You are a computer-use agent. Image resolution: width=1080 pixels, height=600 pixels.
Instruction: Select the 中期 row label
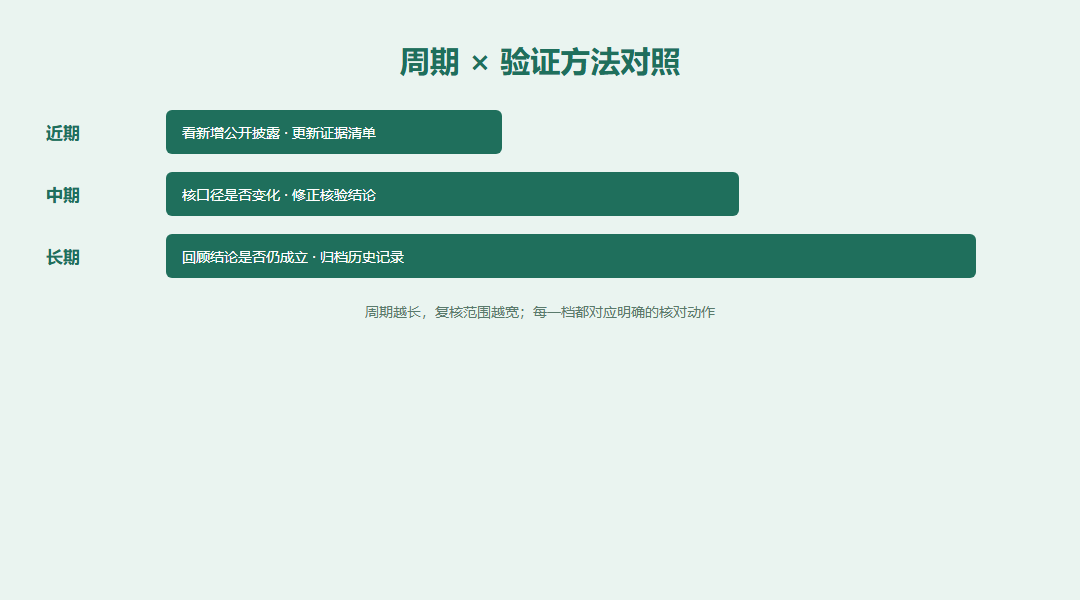(63, 195)
